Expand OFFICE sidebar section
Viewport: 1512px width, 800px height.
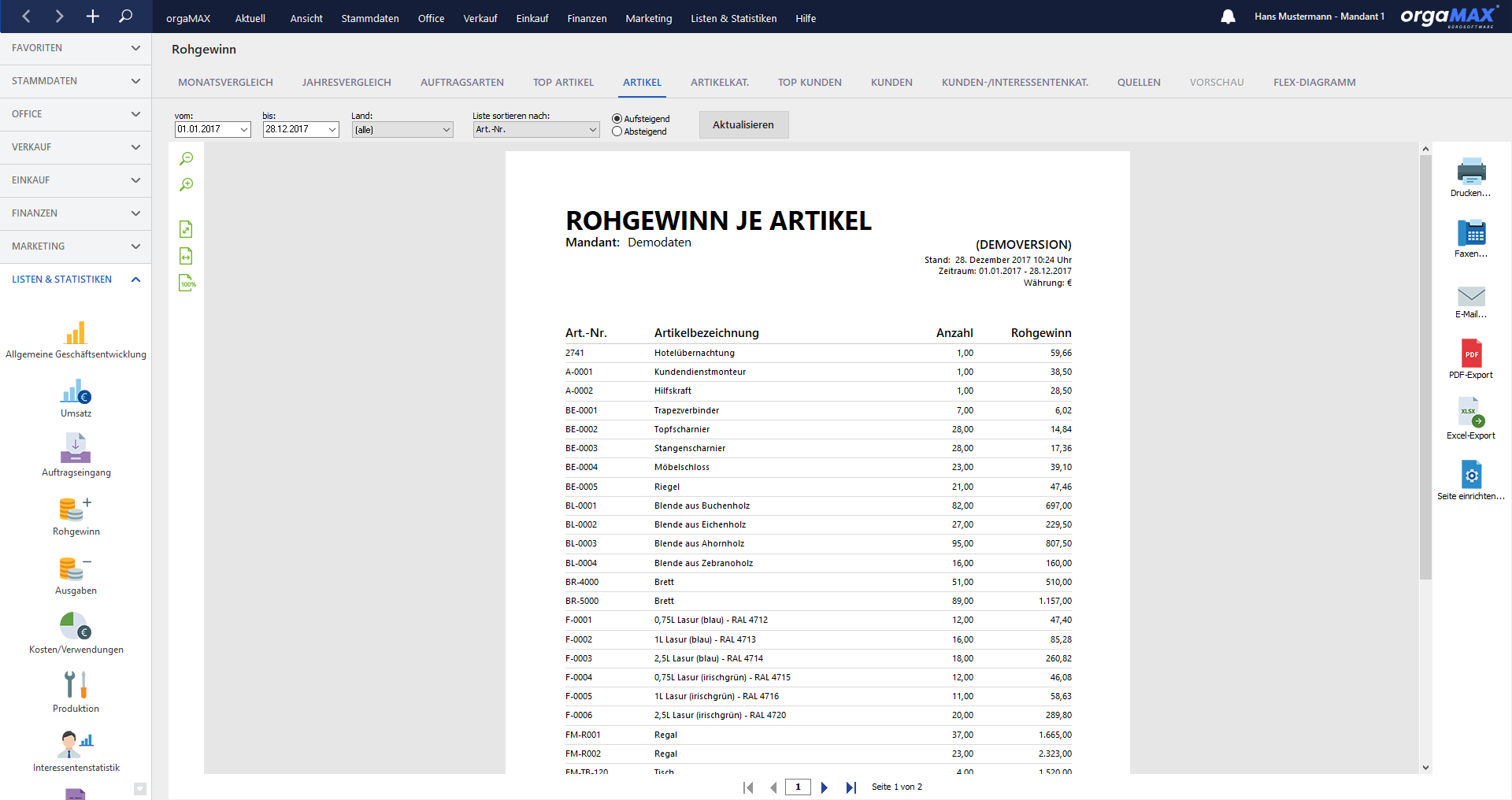pos(76,114)
